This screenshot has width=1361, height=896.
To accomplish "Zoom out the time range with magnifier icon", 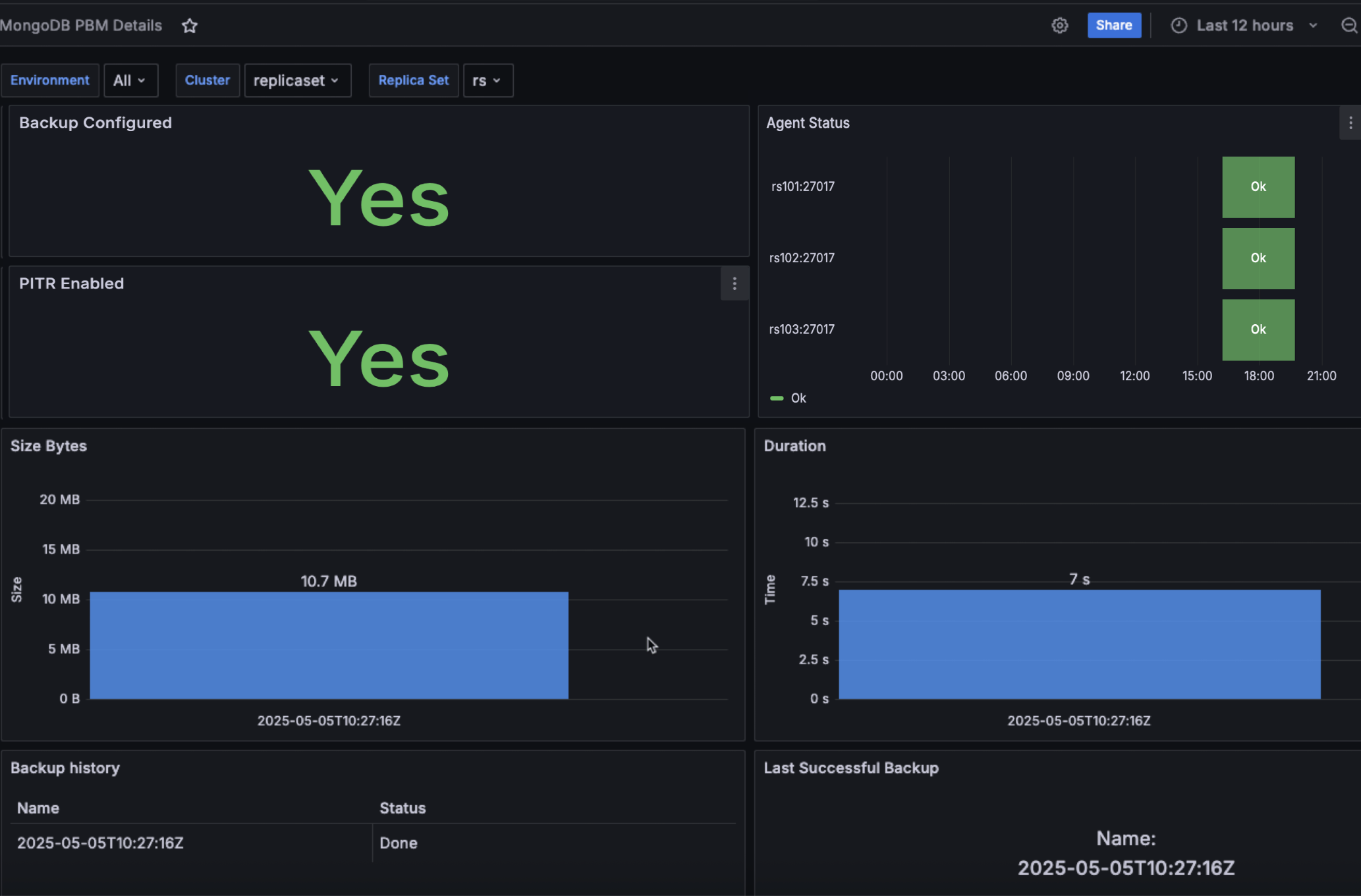I will [x=1348, y=25].
